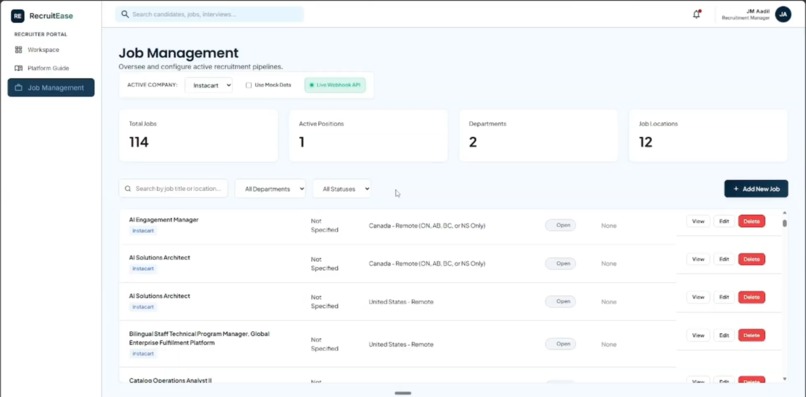Delete the AI Solutions Architect Canada job
The width and height of the screenshot is (806, 397).
pos(752,259)
